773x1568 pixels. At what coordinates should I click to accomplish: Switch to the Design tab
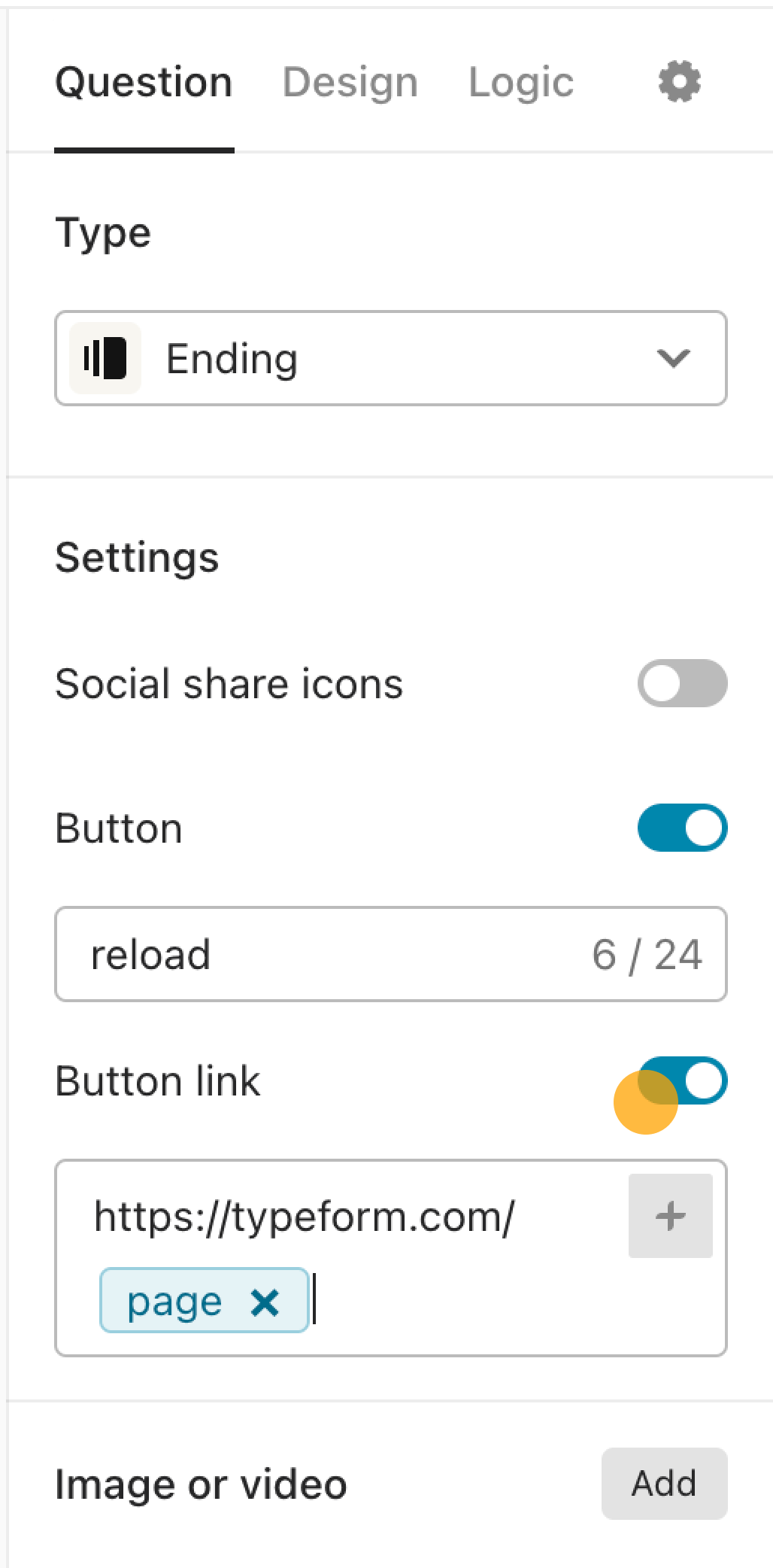pos(350,82)
